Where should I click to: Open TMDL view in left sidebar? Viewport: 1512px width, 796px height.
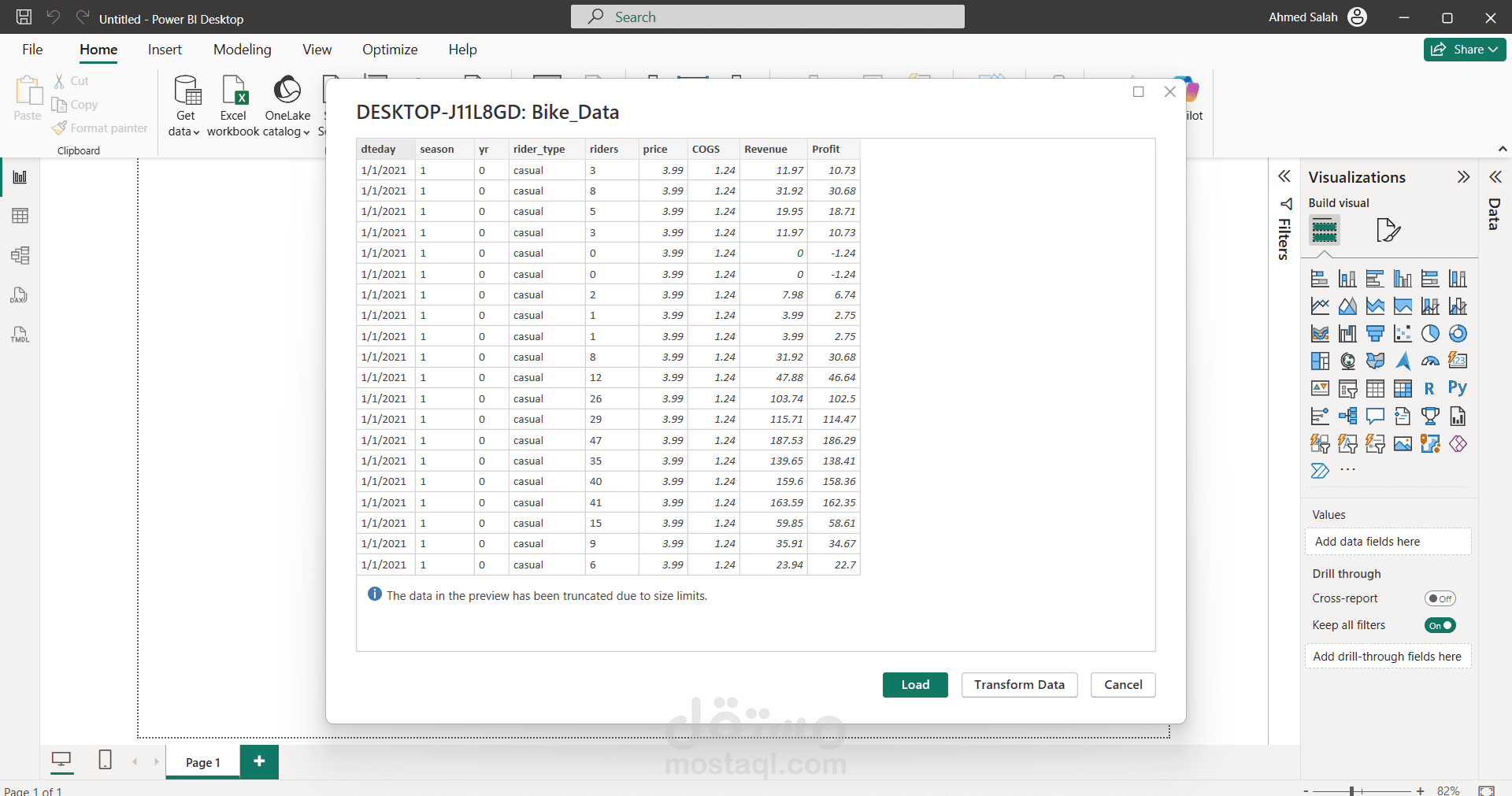[x=20, y=335]
